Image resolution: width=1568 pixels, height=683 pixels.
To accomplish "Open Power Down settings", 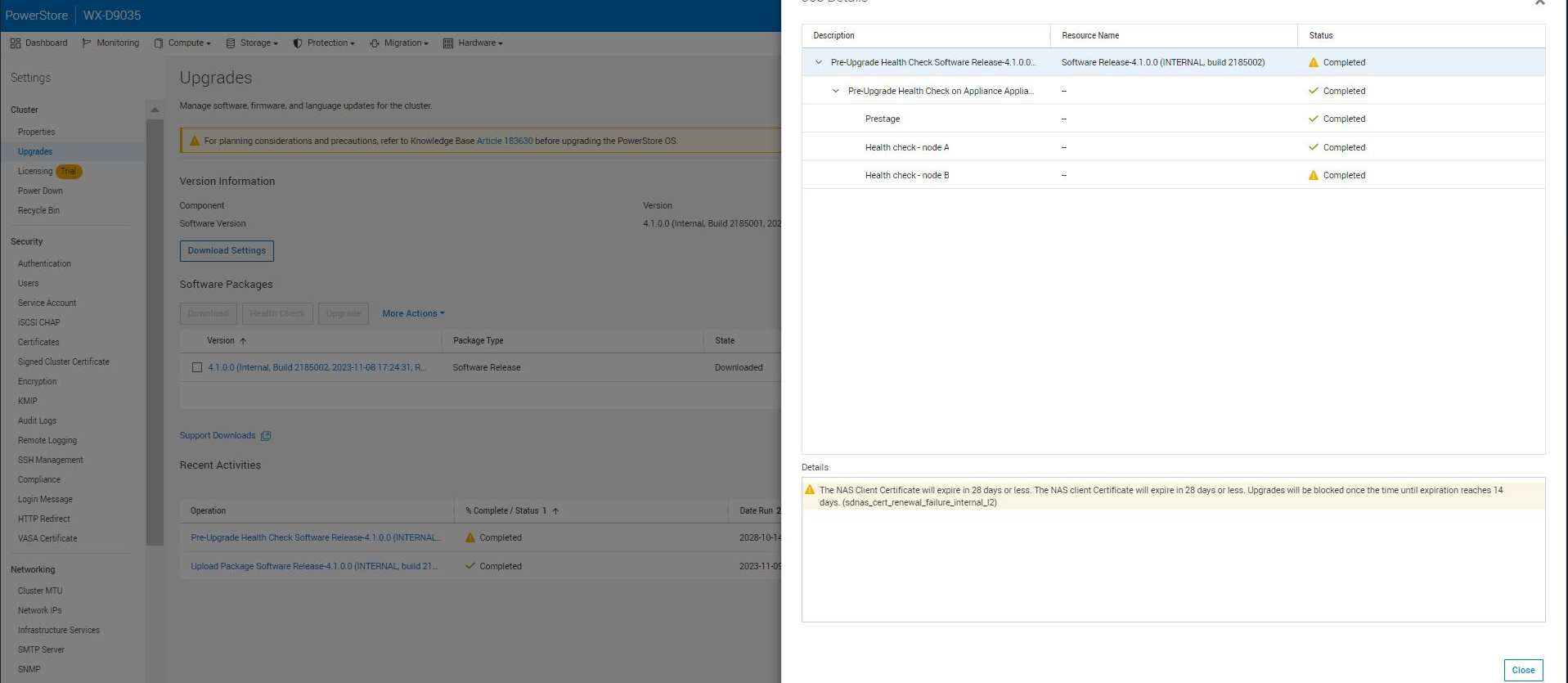I will [40, 191].
